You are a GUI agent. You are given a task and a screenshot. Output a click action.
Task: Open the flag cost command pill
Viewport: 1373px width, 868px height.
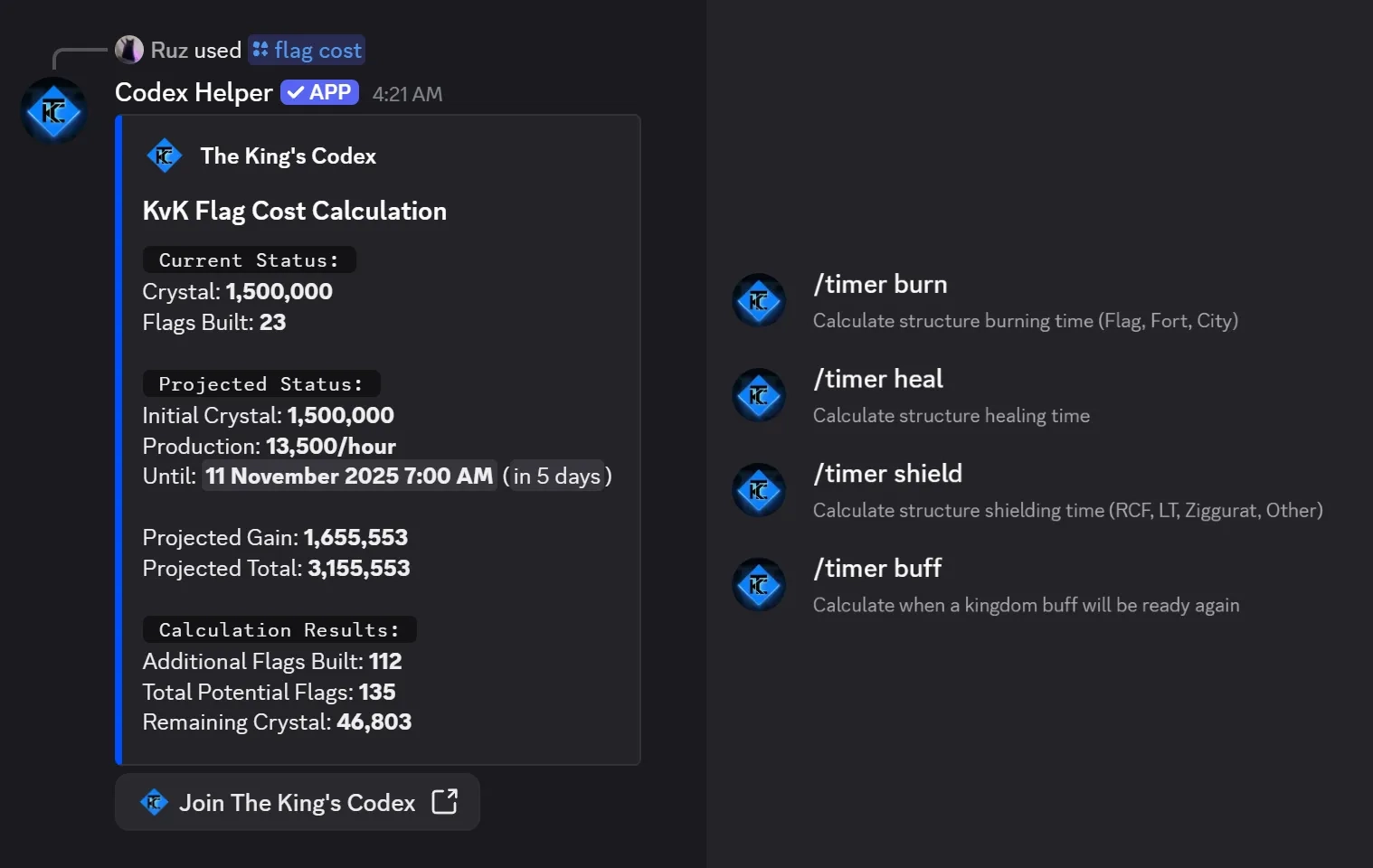click(307, 50)
